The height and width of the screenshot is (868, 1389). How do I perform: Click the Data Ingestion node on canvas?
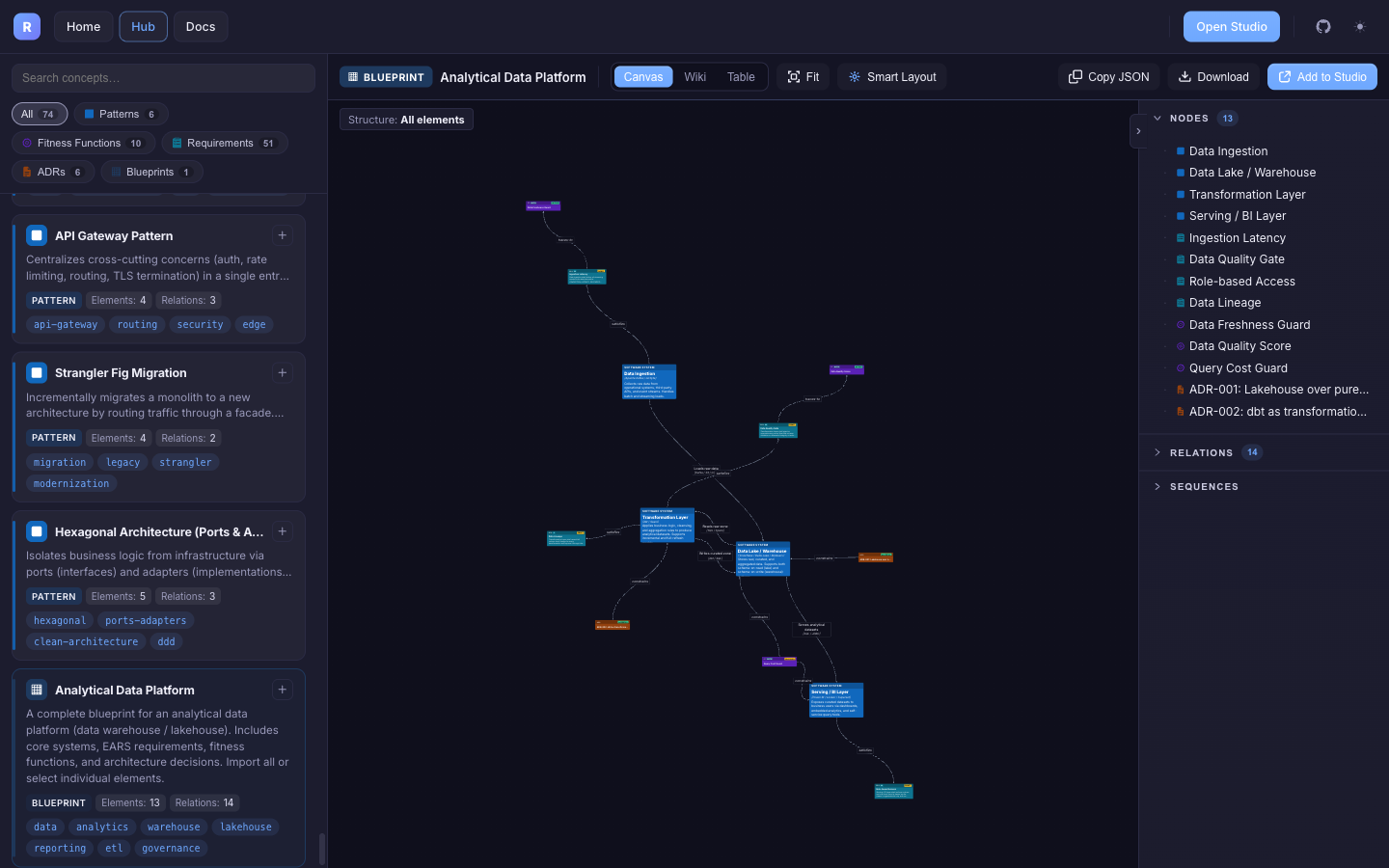click(649, 381)
